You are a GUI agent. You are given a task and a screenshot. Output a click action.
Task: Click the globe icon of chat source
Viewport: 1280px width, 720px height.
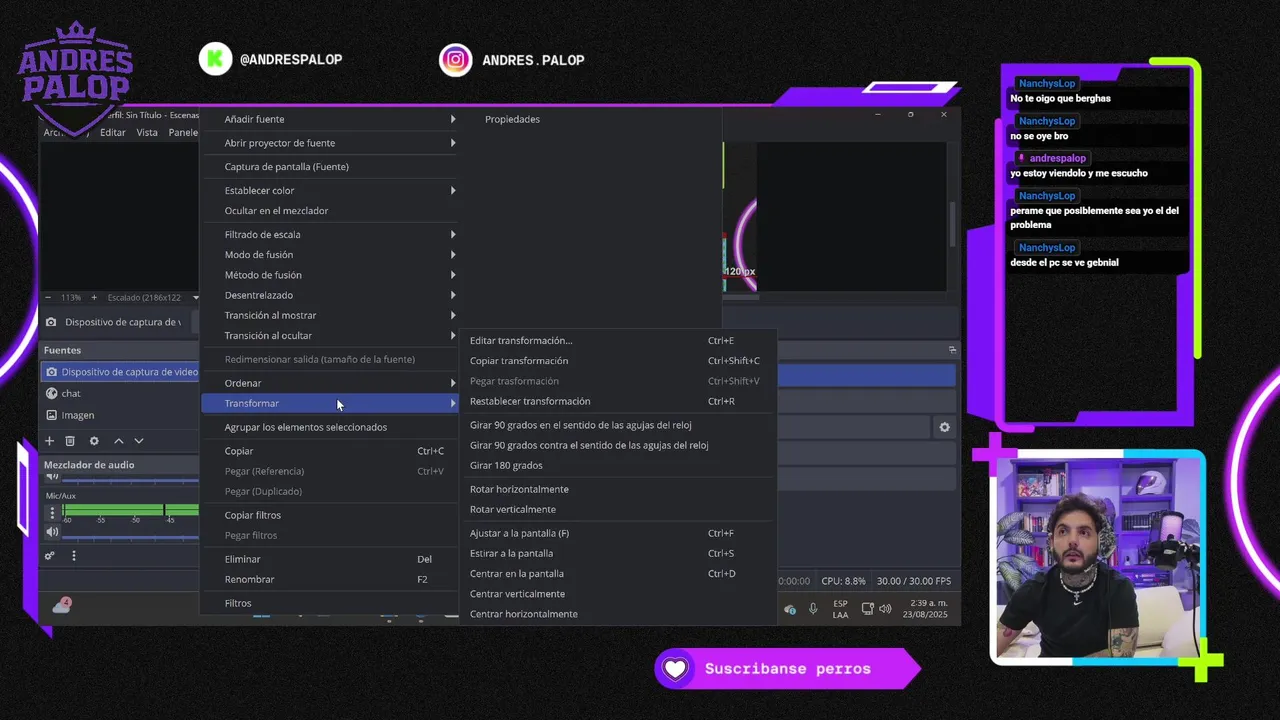click(51, 393)
